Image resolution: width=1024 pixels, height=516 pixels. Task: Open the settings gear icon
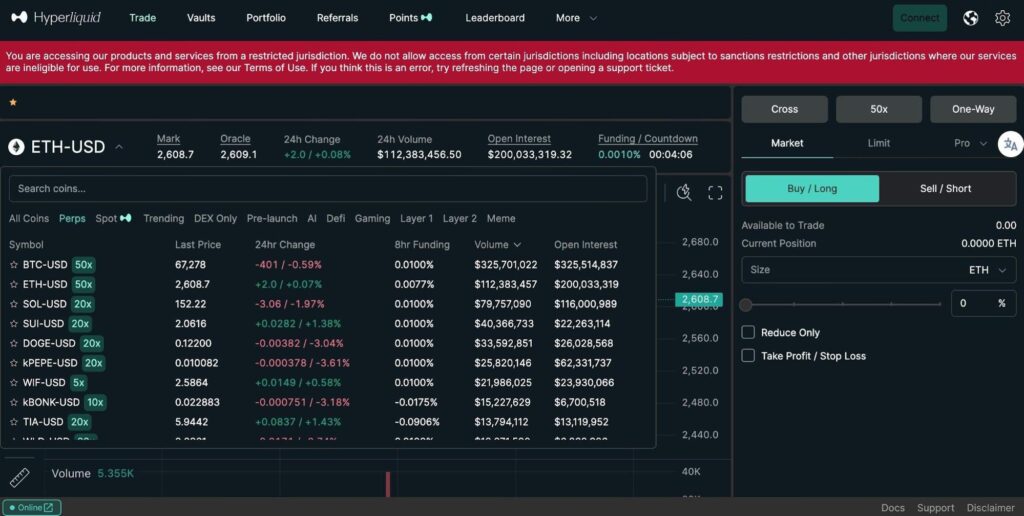click(1002, 18)
